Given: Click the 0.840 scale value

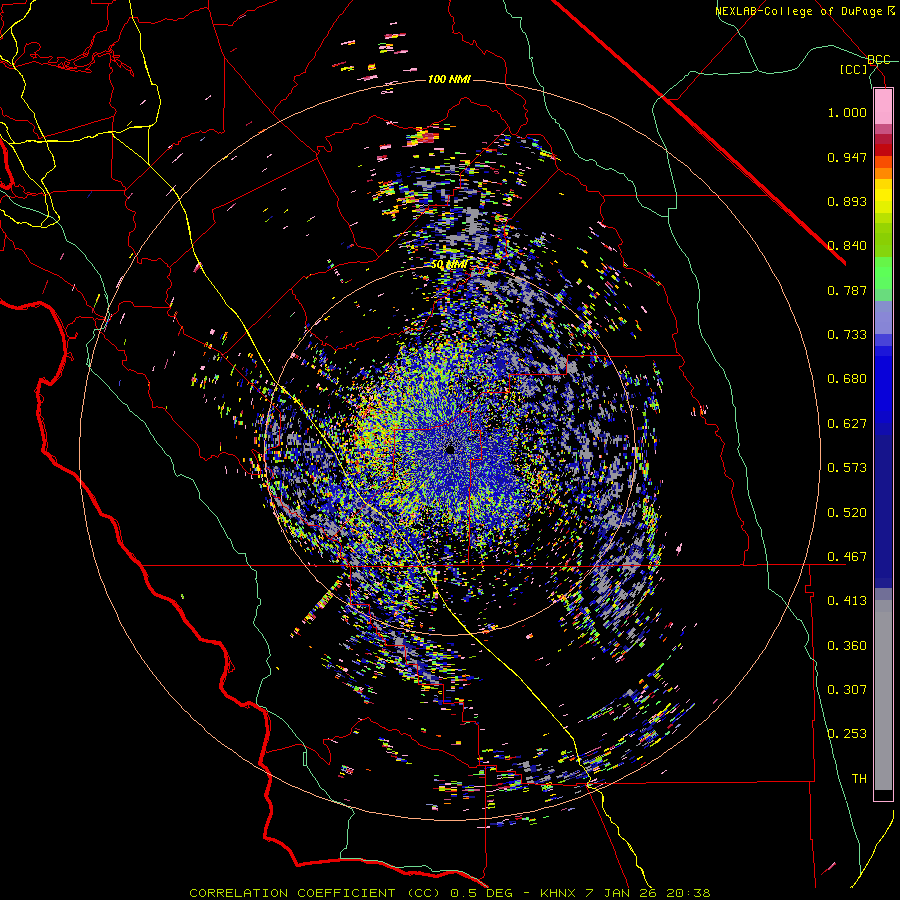Looking at the screenshot, I should pos(847,246).
